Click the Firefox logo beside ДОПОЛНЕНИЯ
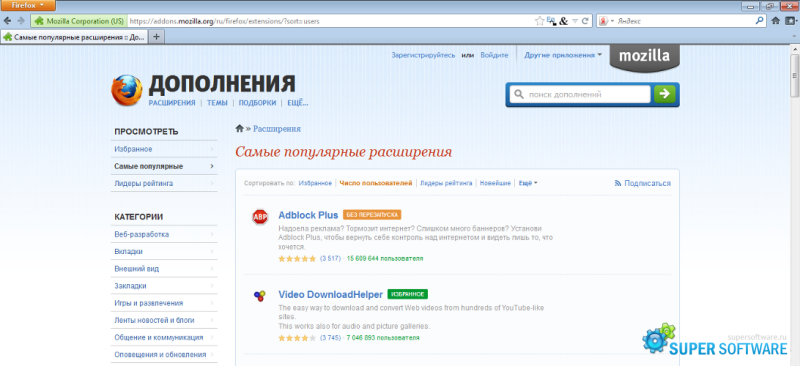Viewport: 800px width, 366px height. [127, 90]
